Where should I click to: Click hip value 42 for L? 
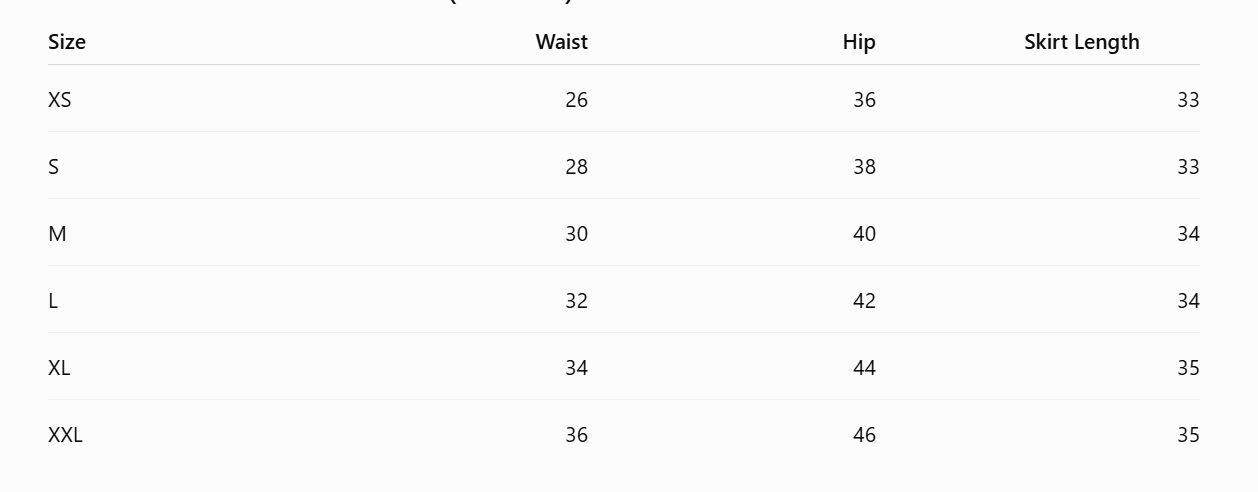(x=864, y=301)
